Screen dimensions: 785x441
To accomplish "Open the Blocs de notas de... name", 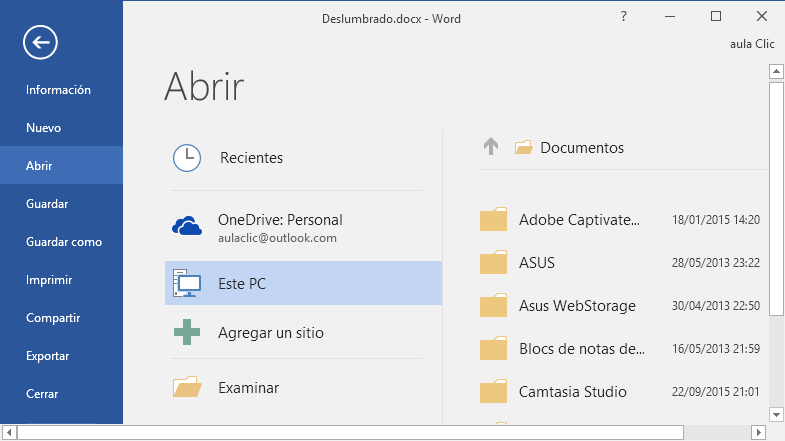I will [582, 349].
